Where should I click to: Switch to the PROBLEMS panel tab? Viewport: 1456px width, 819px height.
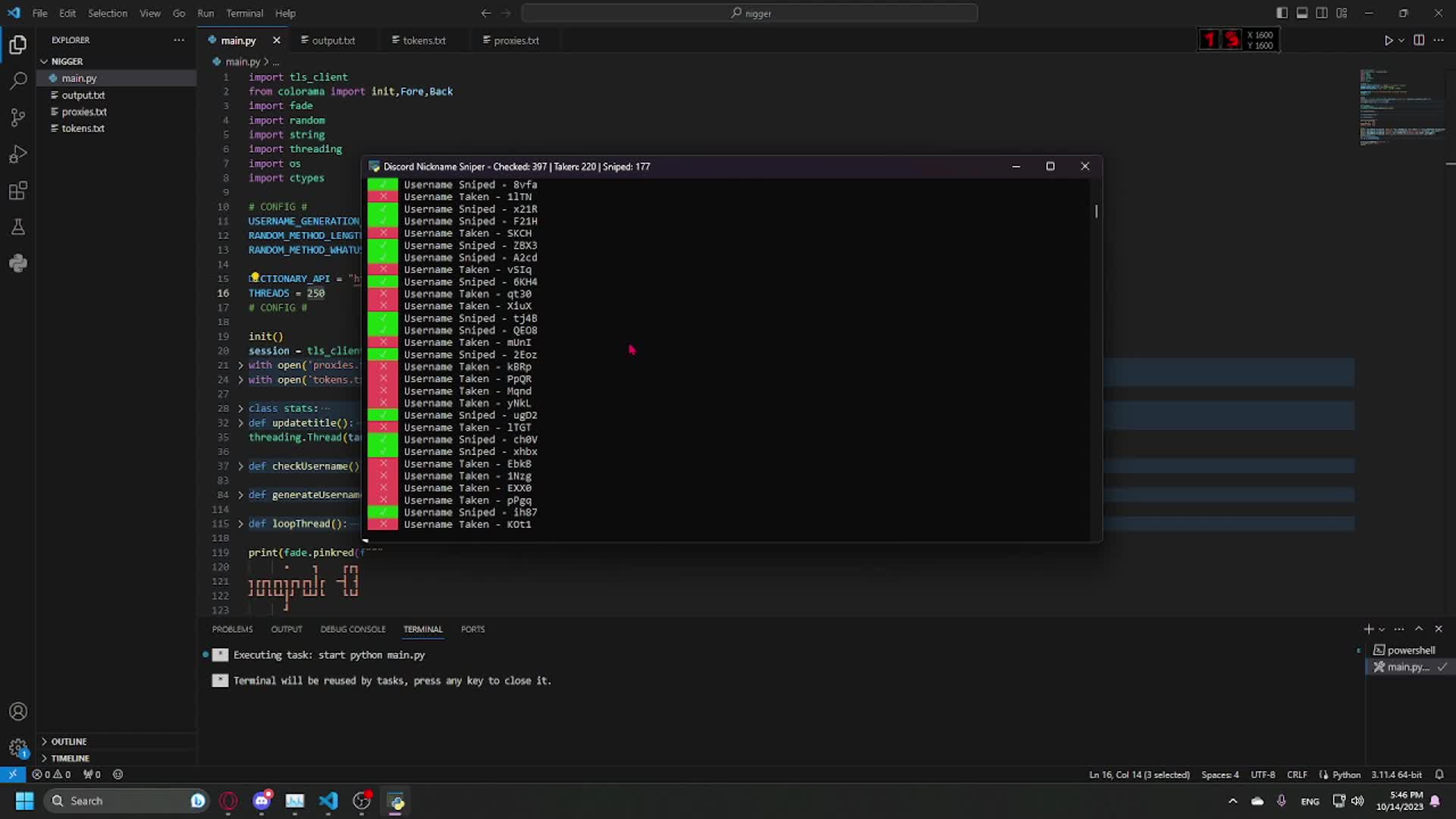232,629
